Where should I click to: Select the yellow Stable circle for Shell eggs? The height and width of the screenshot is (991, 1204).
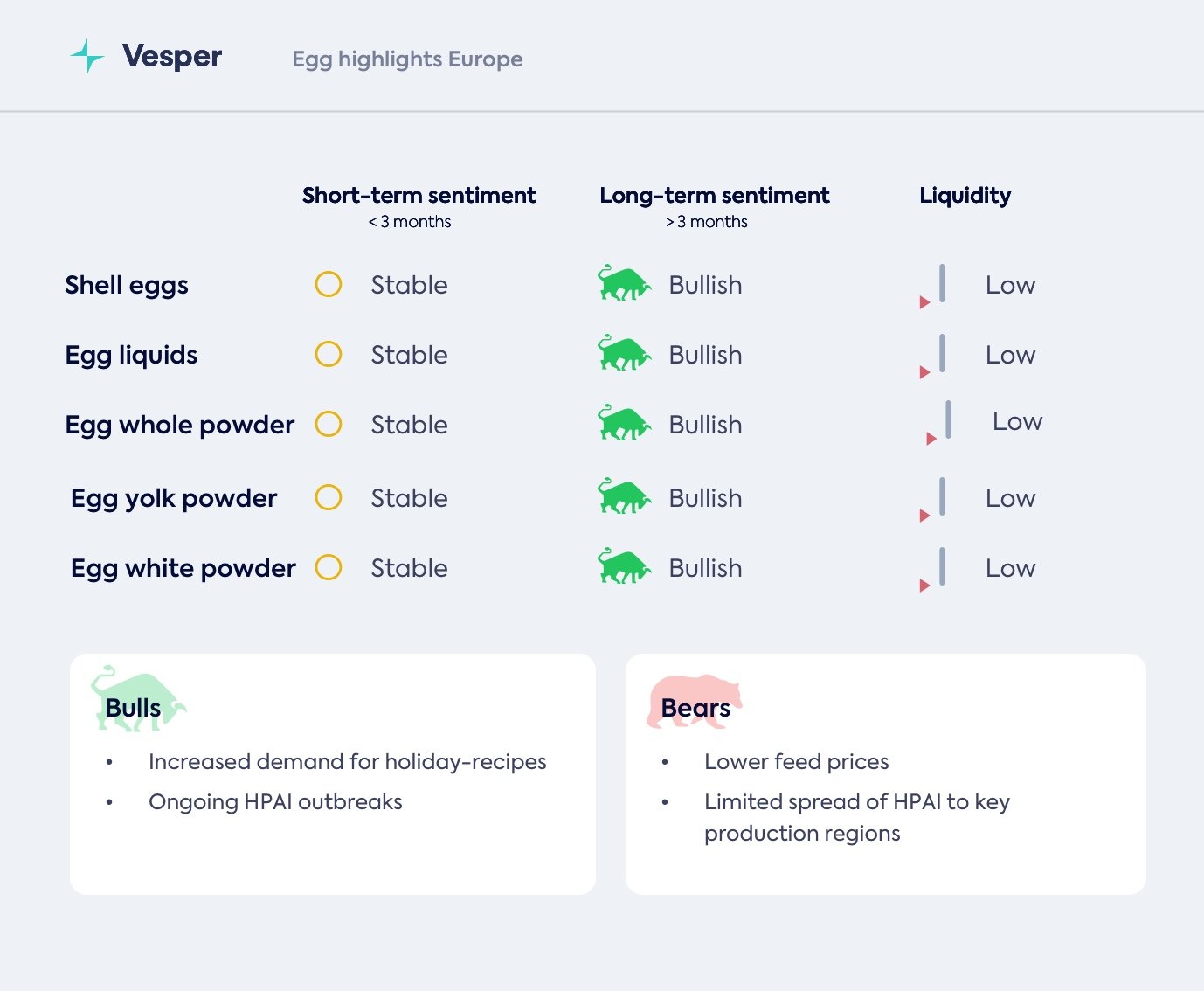[329, 284]
